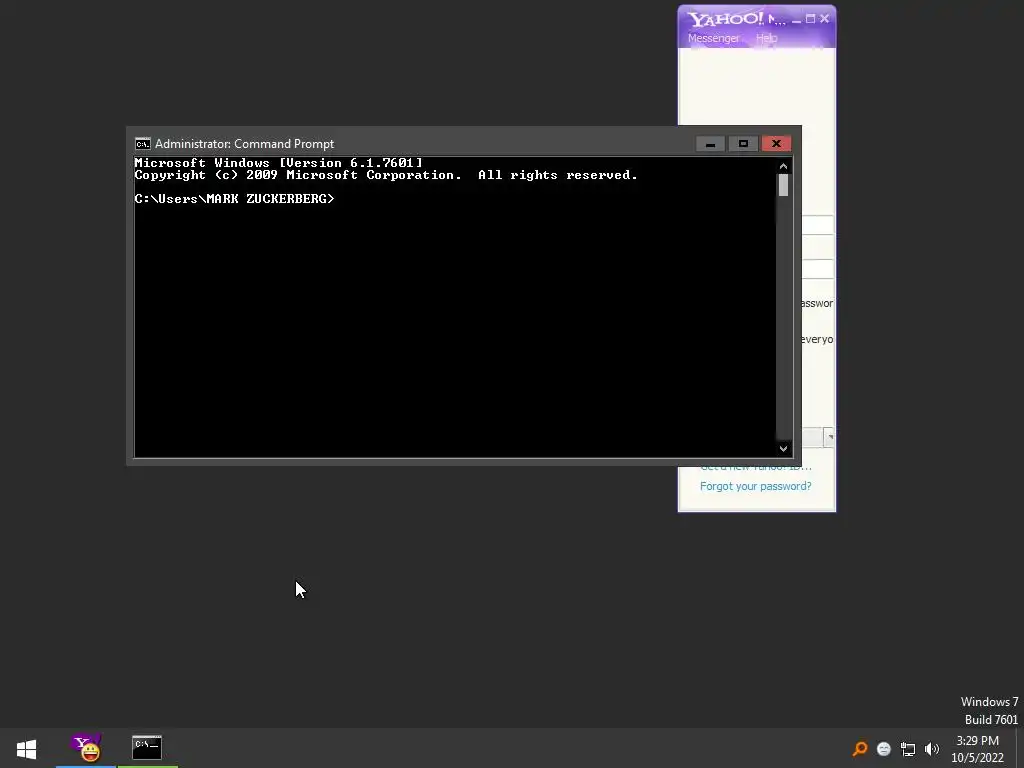Open the volume speaker tray icon
Screen dimensions: 1024x768
pyautogui.click(x=931, y=749)
